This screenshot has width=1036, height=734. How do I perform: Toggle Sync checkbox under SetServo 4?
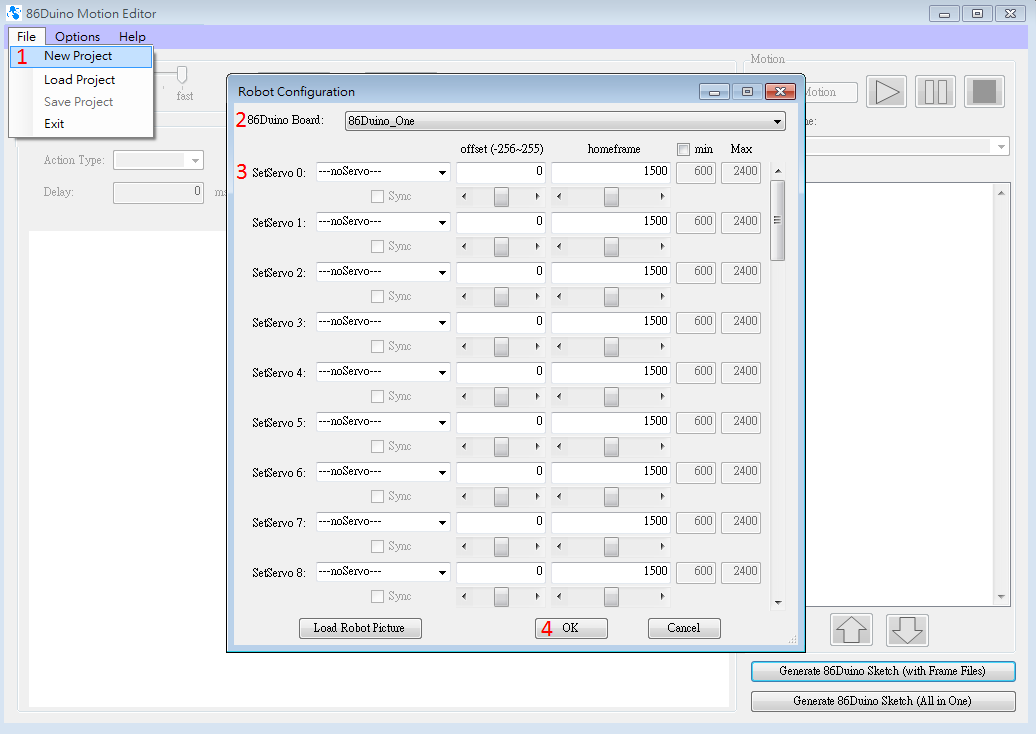pyautogui.click(x=377, y=396)
